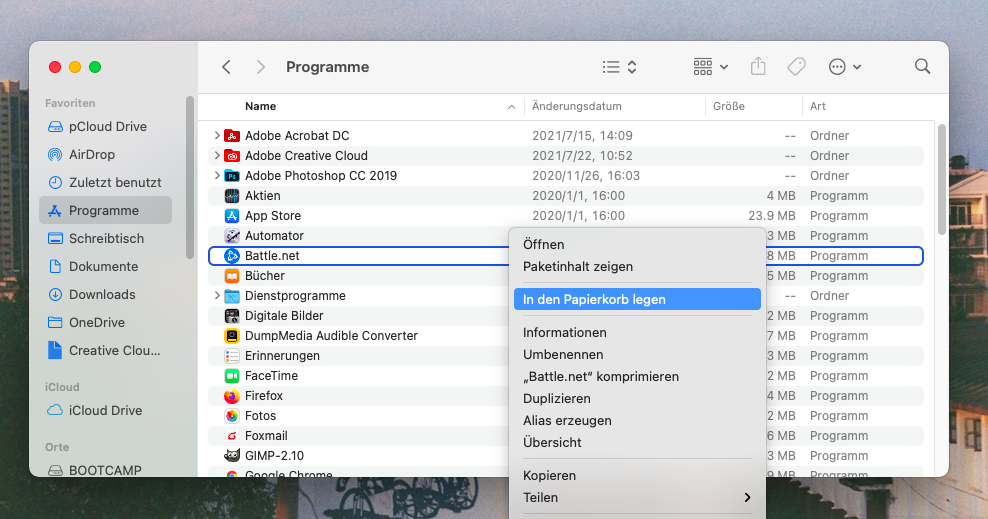Open Schreibtisch in the sidebar
Image resolution: width=988 pixels, height=519 pixels.
click(x=106, y=239)
